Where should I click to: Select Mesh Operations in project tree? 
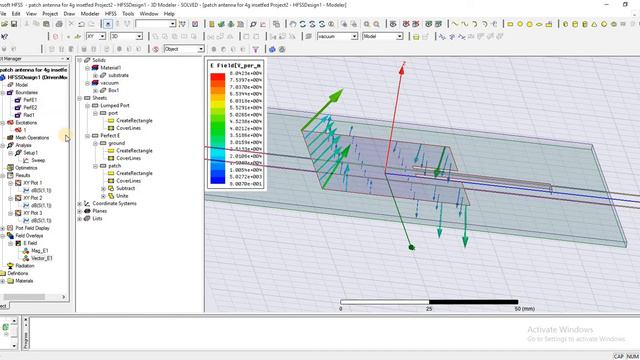click(32, 138)
